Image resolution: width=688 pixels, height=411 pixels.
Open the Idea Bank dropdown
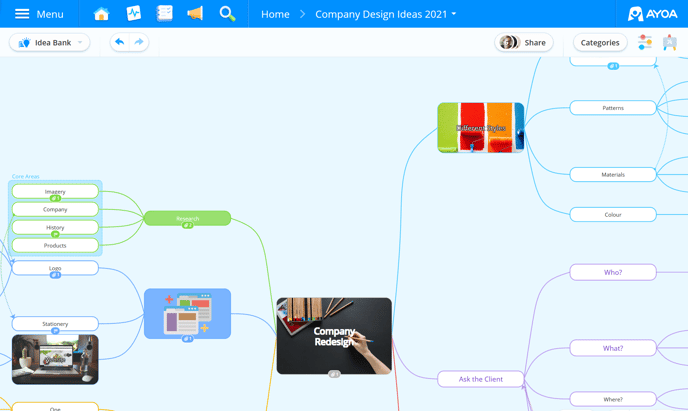50,43
